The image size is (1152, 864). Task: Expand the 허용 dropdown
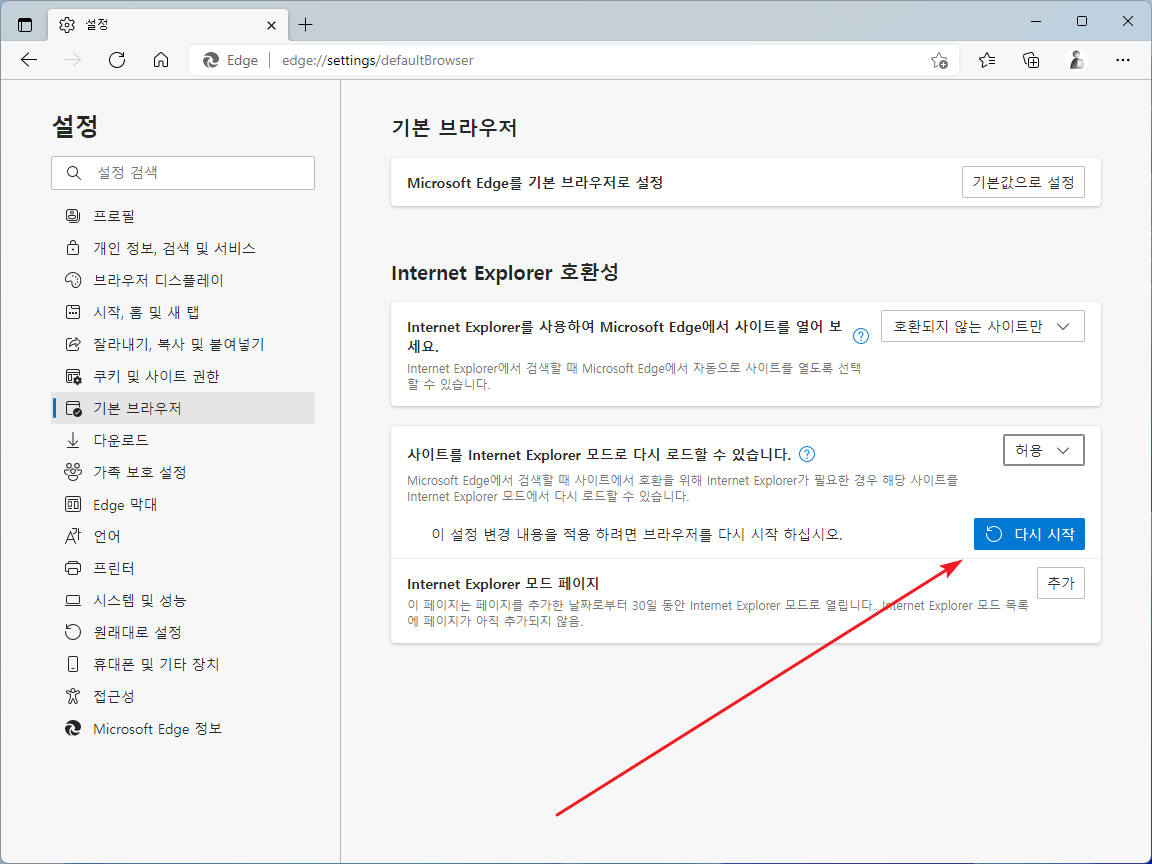pyautogui.click(x=1043, y=450)
